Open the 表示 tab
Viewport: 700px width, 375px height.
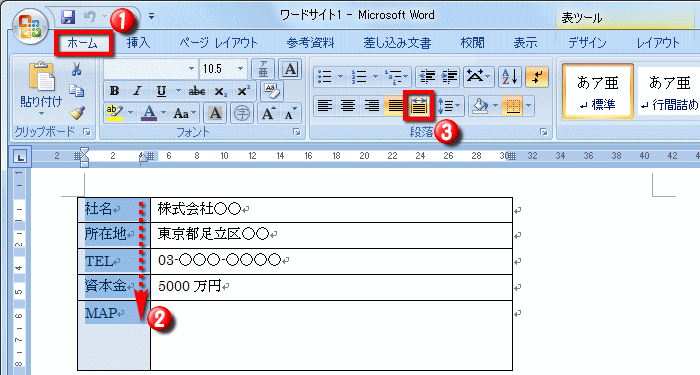point(525,43)
